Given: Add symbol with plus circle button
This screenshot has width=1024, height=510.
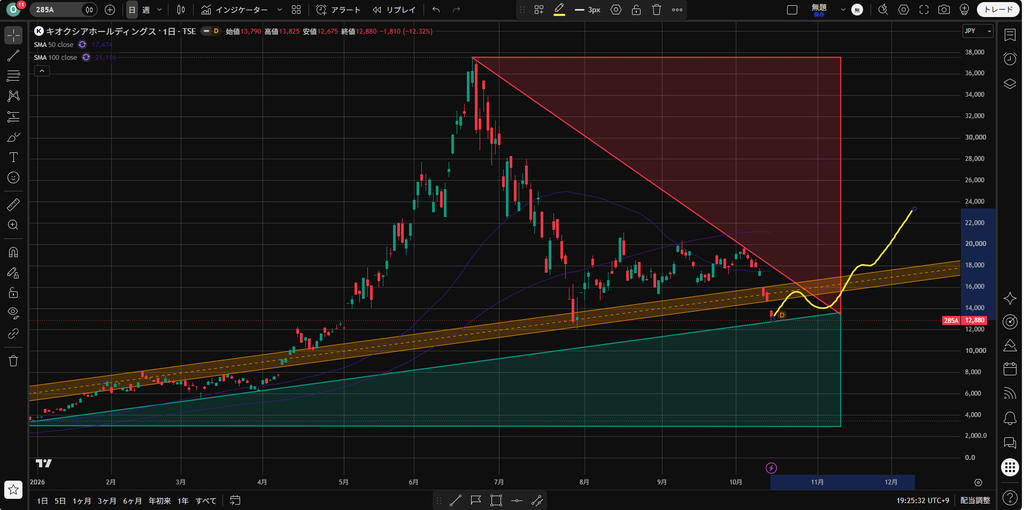Looking at the screenshot, I should click(110, 10).
